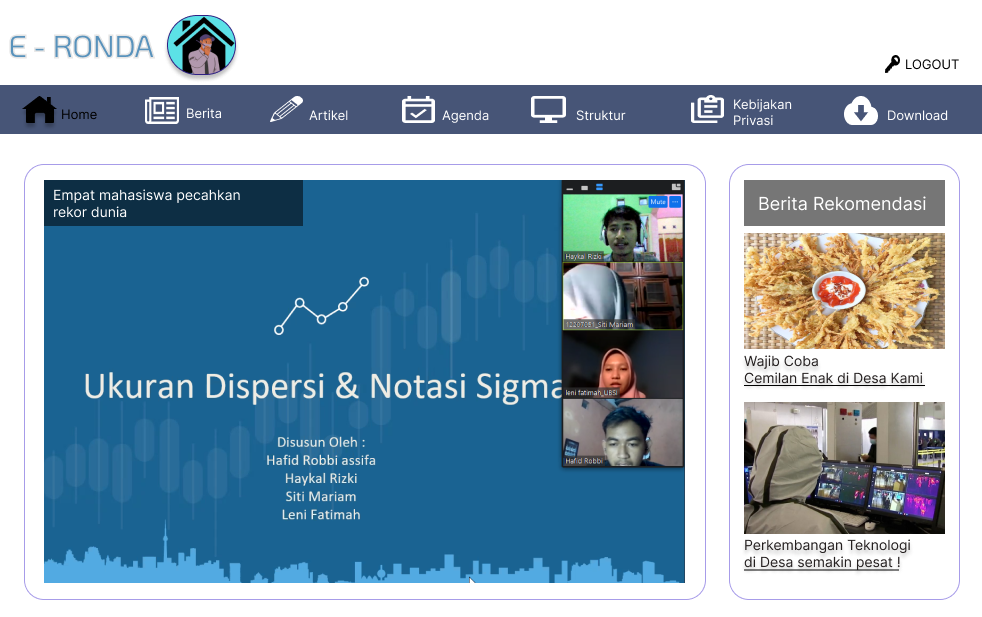Click the Home house icon

click(x=39, y=110)
